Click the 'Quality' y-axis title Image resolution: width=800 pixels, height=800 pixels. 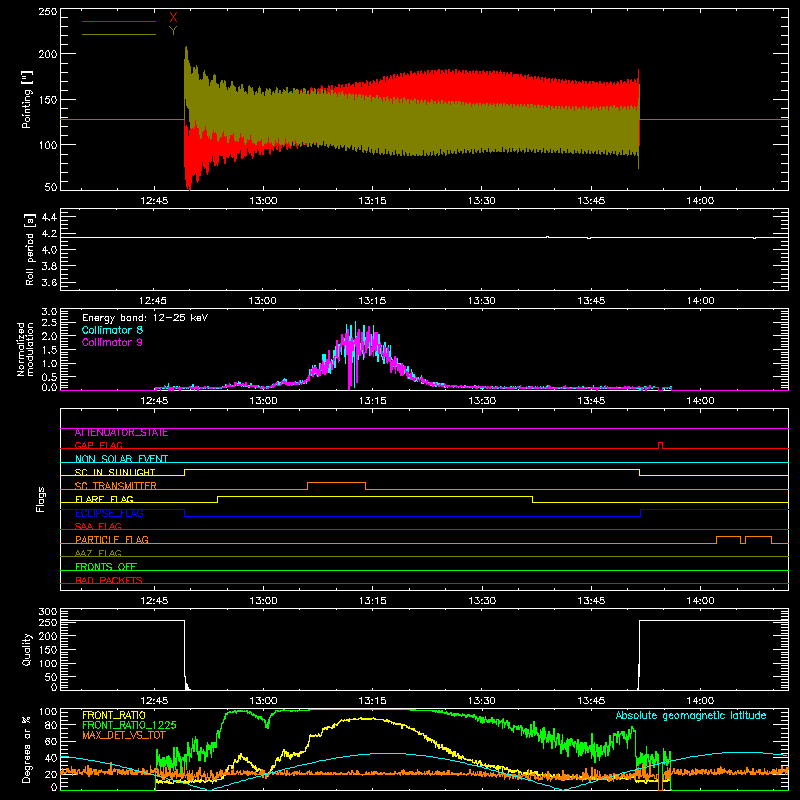point(27,649)
